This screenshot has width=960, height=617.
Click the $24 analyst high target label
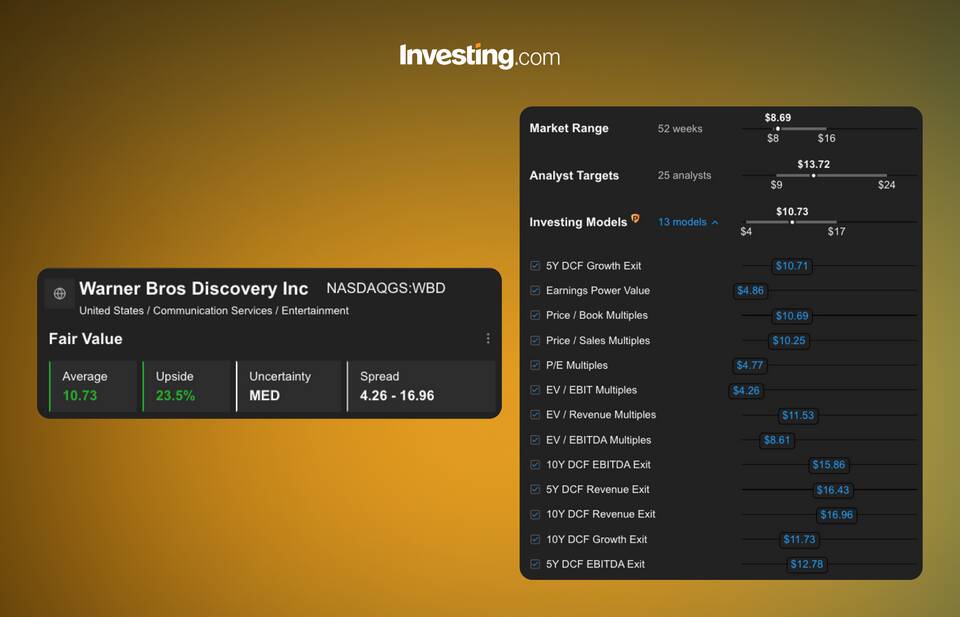887,185
